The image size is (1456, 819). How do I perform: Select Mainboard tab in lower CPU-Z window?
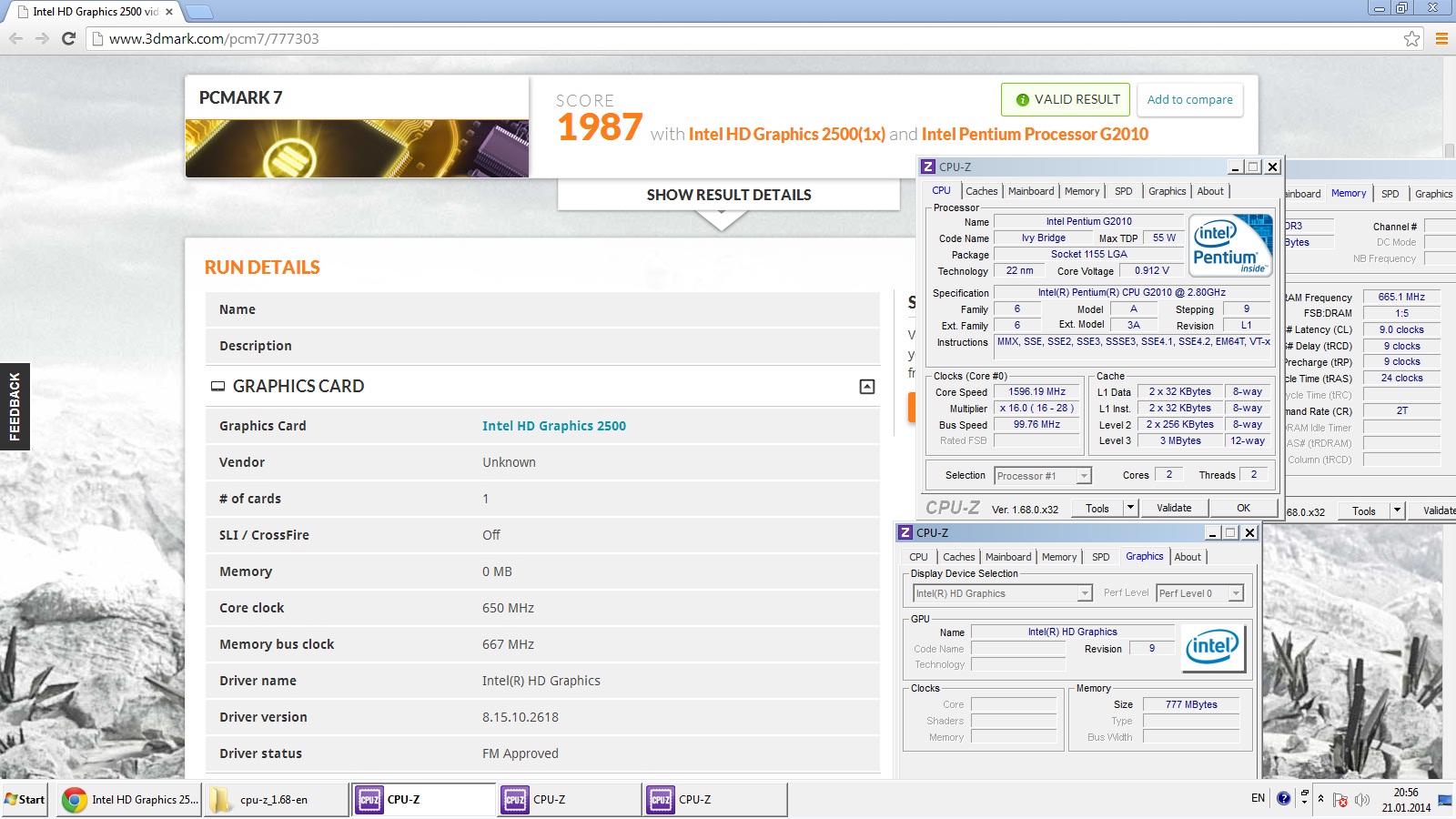pos(1008,557)
